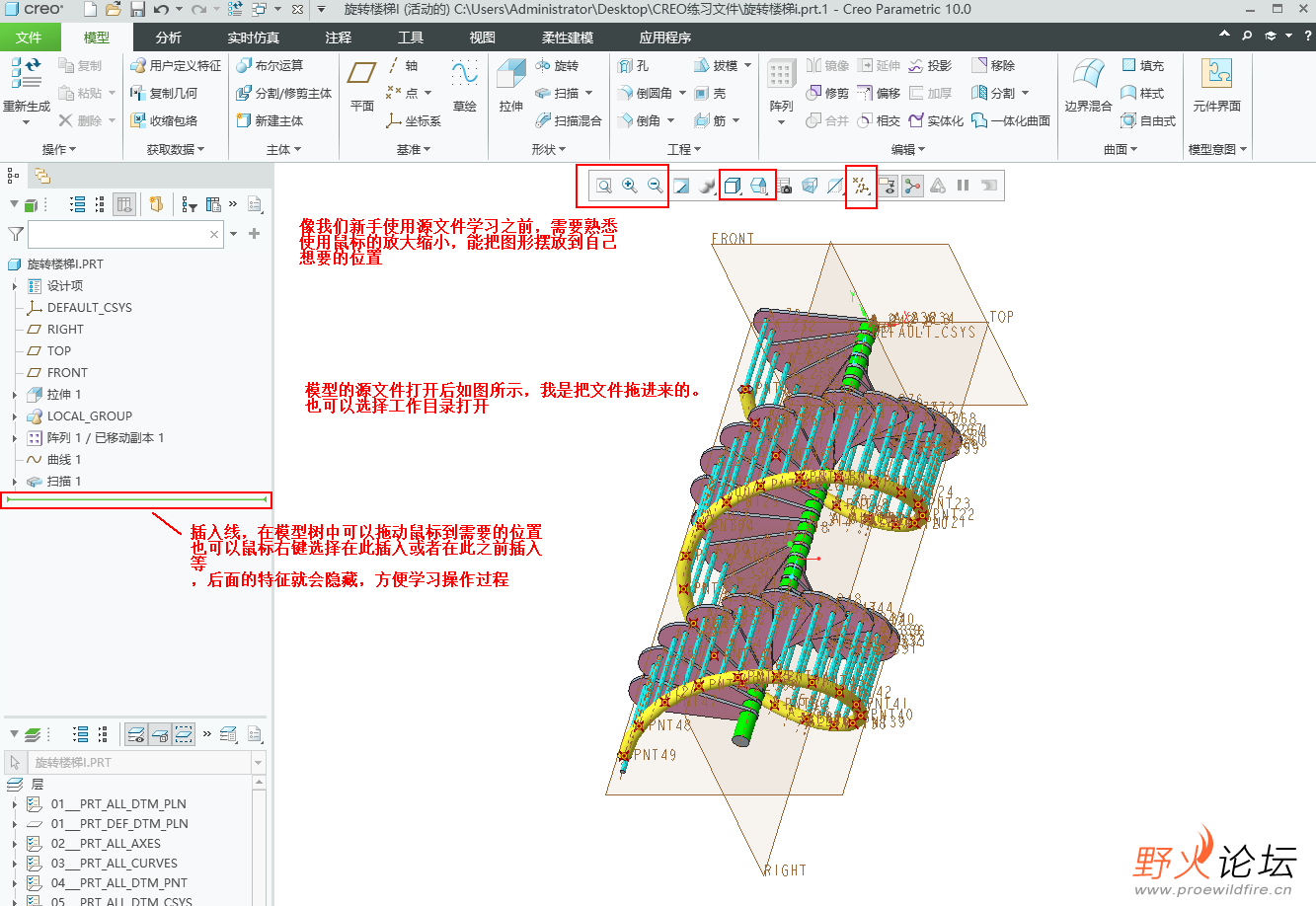This screenshot has height=906, width=1316.
Task: Click User-Defined Feature (用户定义特征)
Action: (176, 65)
